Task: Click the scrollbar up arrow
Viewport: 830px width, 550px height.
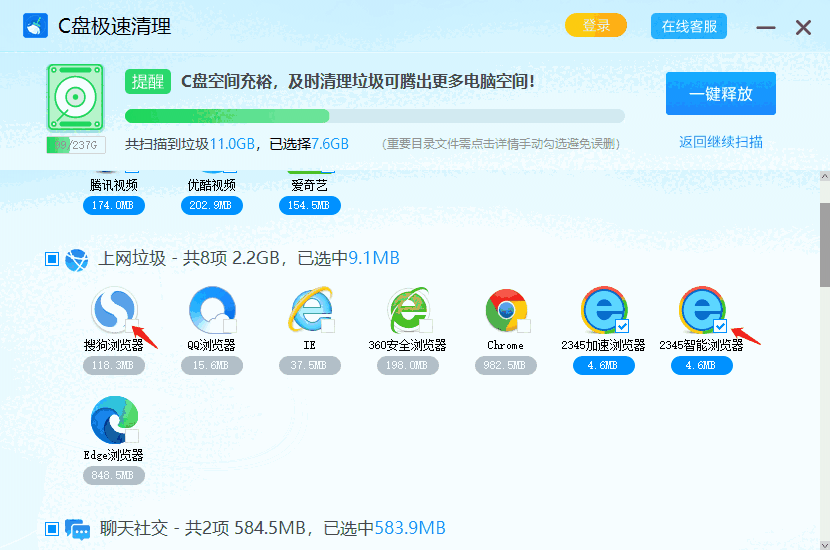Action: pos(825,176)
